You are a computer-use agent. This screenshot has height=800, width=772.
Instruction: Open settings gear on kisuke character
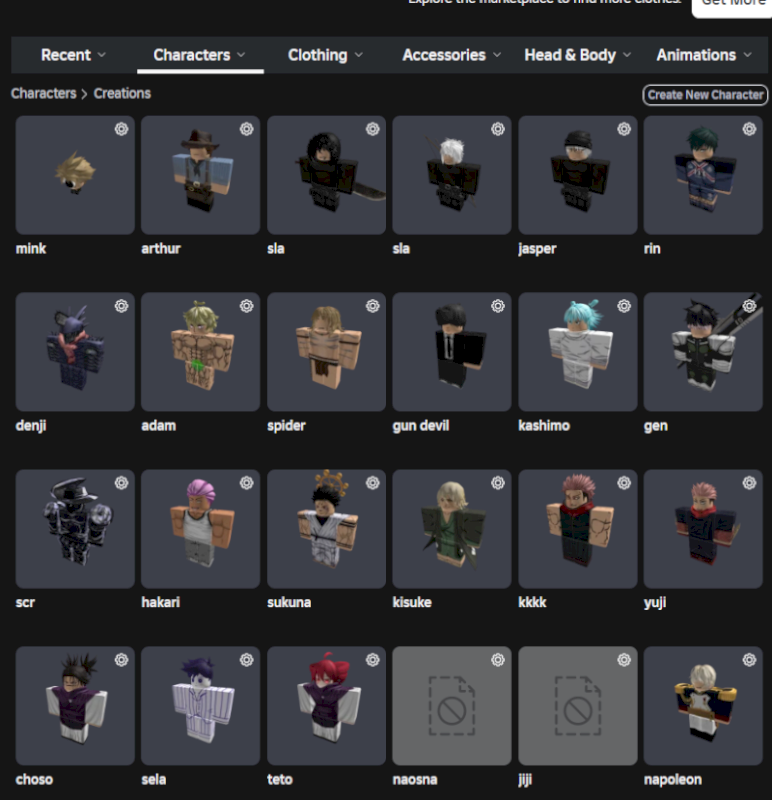click(x=498, y=483)
